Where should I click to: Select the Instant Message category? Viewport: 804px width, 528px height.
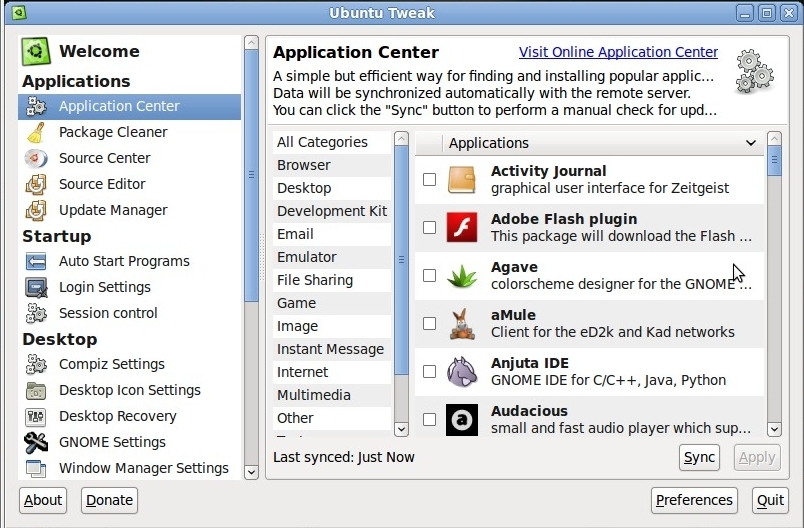coord(332,350)
